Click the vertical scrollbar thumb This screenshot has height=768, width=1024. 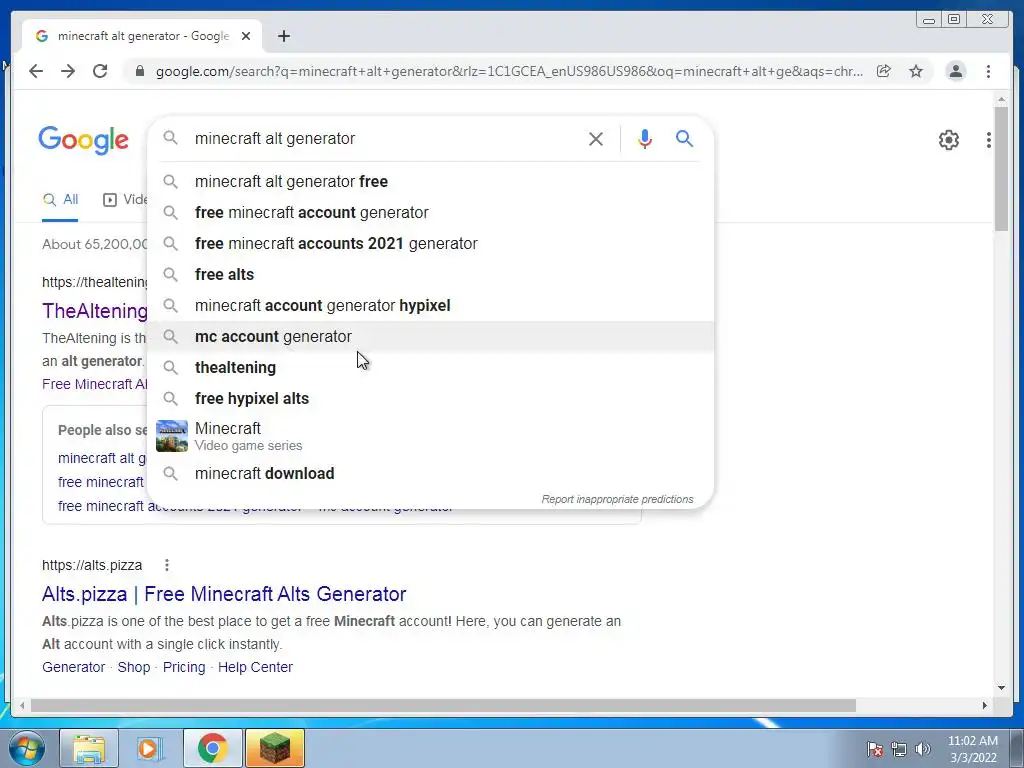pos(1001,168)
